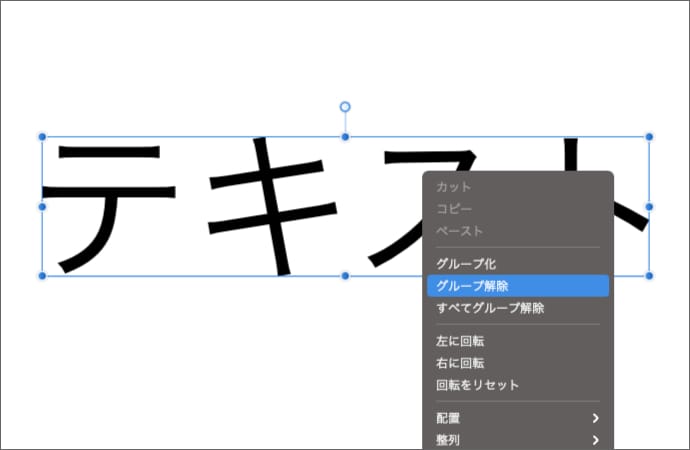Image resolution: width=690 pixels, height=450 pixels.
Task: Choose グループ化 from the context menu
Action: tap(466, 264)
